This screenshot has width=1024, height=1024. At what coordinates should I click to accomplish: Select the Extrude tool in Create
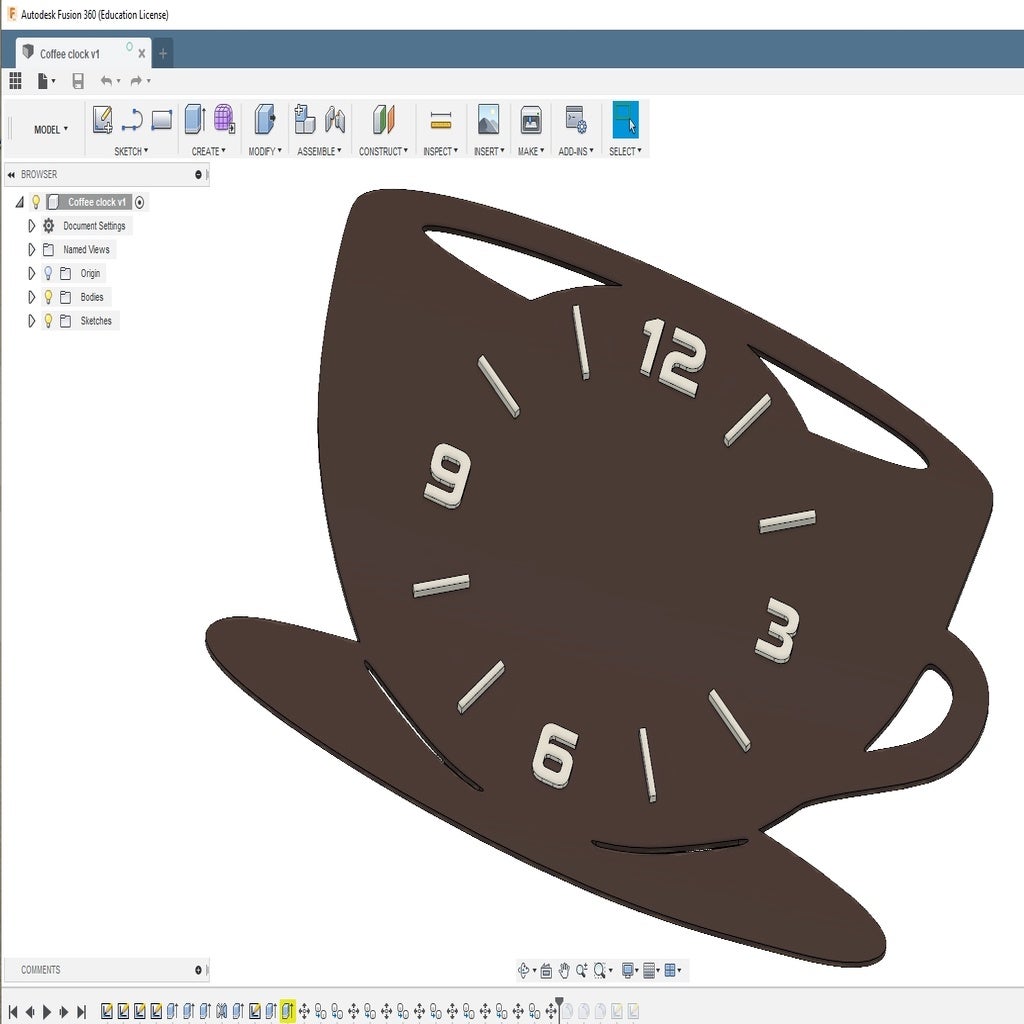coord(195,120)
